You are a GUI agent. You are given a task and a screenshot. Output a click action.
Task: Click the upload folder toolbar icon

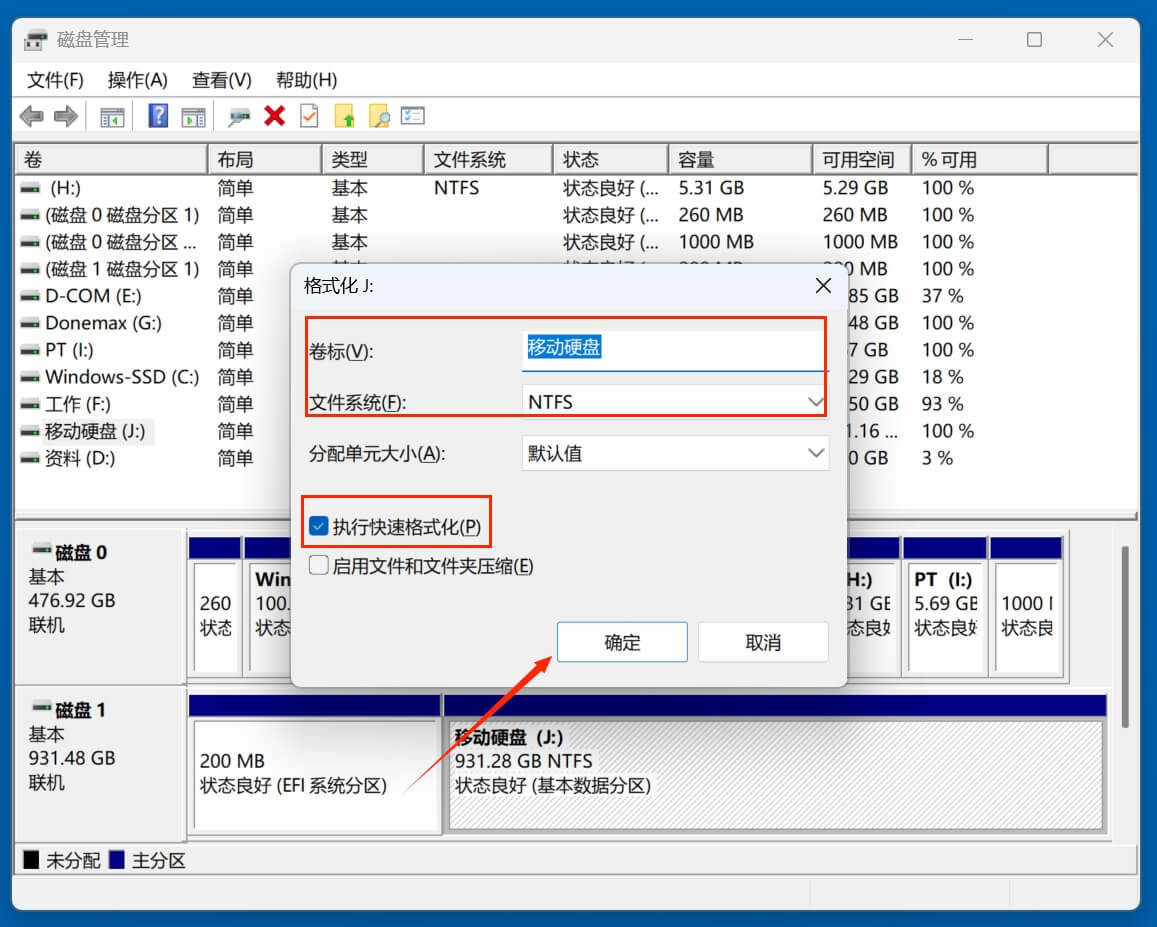click(345, 116)
